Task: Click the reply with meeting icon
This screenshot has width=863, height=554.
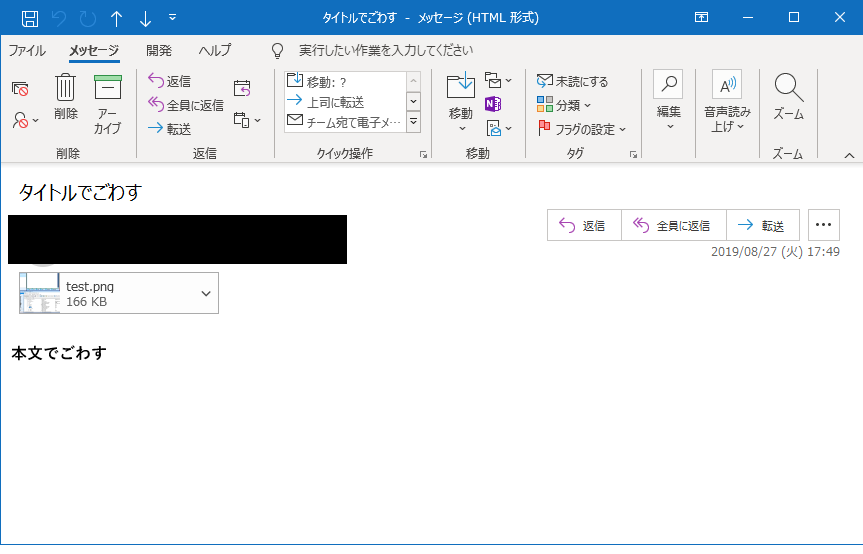Action: [242, 88]
